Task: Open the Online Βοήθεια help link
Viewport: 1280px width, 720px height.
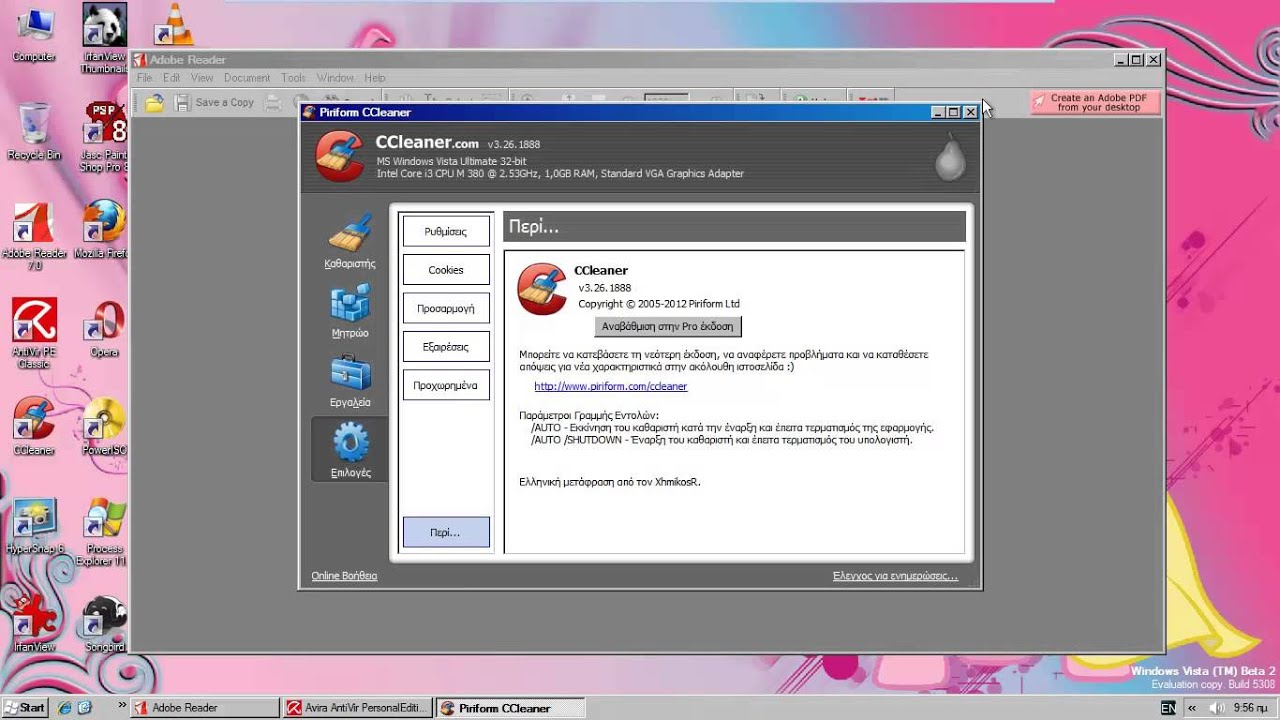Action: 344,576
